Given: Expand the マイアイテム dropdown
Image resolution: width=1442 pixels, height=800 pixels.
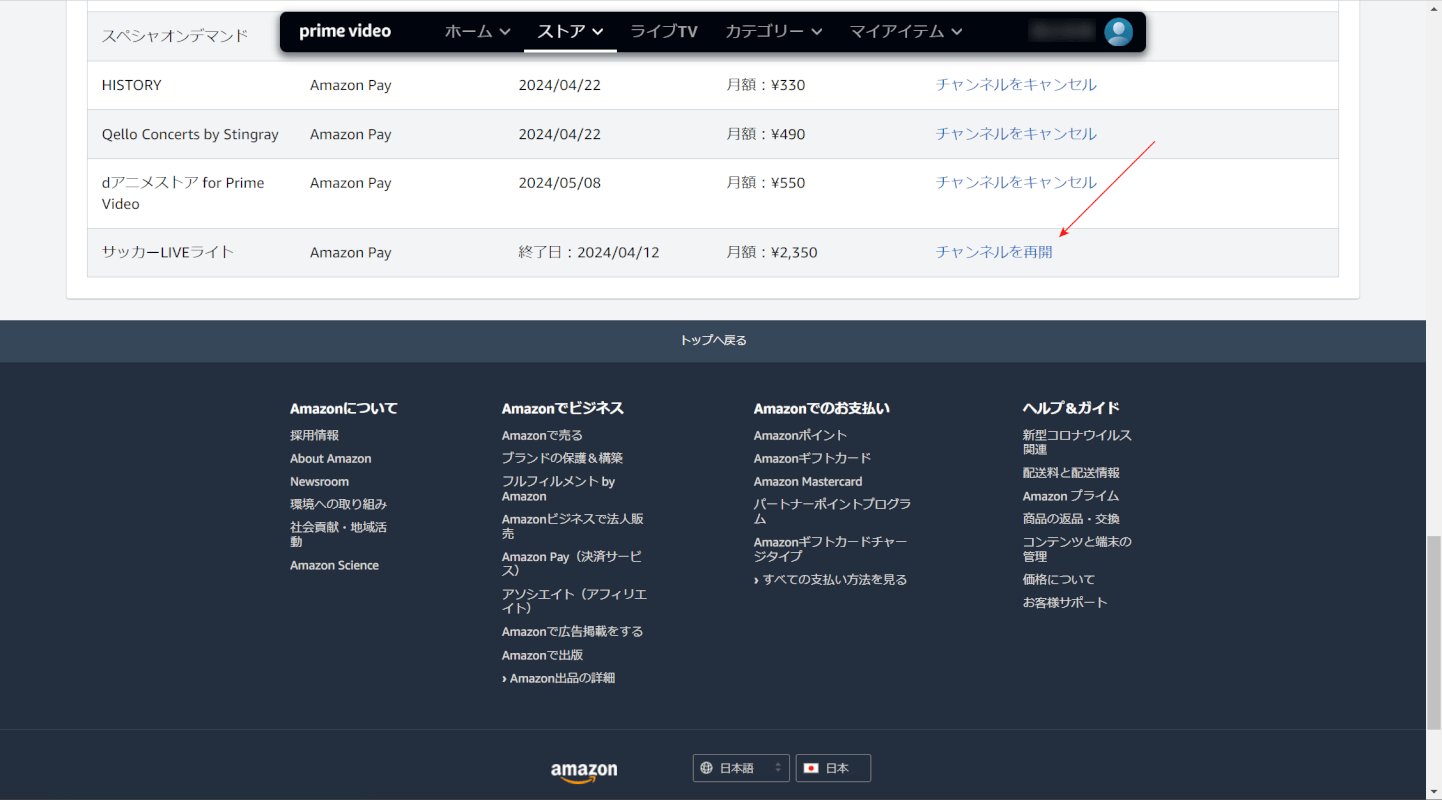Looking at the screenshot, I should tap(906, 31).
